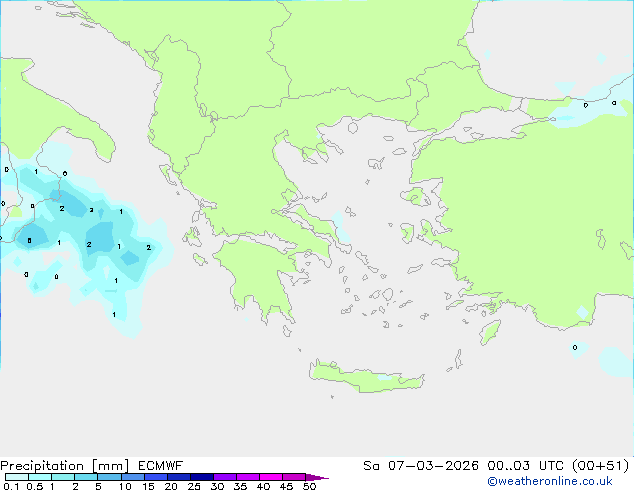Click the legend label 0.5
The image size is (634, 490).
34,486
